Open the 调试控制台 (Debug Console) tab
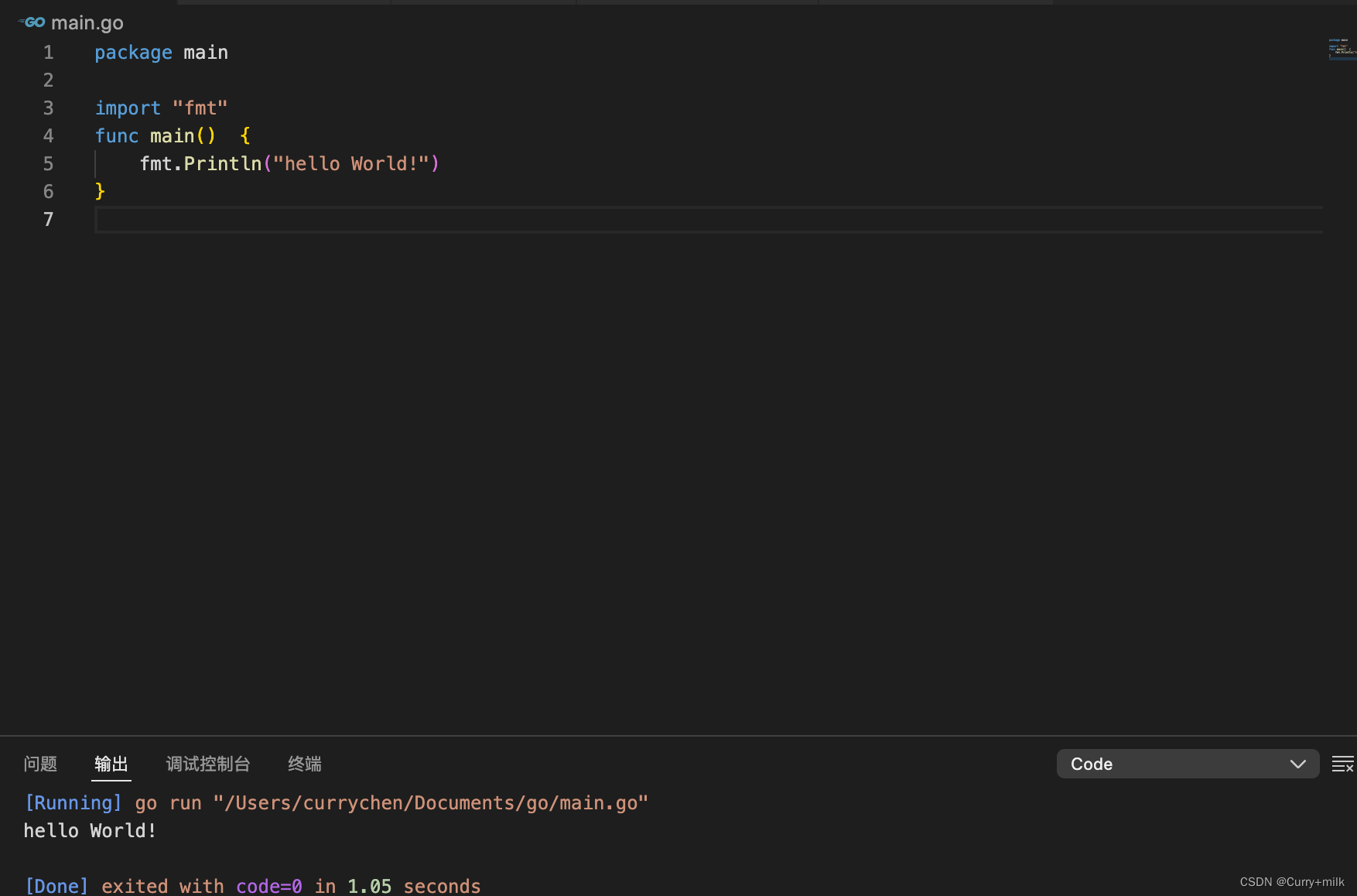 point(208,764)
